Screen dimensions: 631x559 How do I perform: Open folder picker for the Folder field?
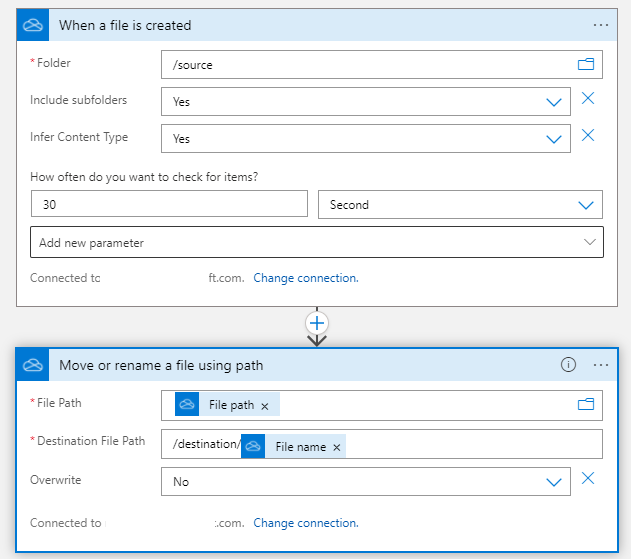pyautogui.click(x=586, y=65)
